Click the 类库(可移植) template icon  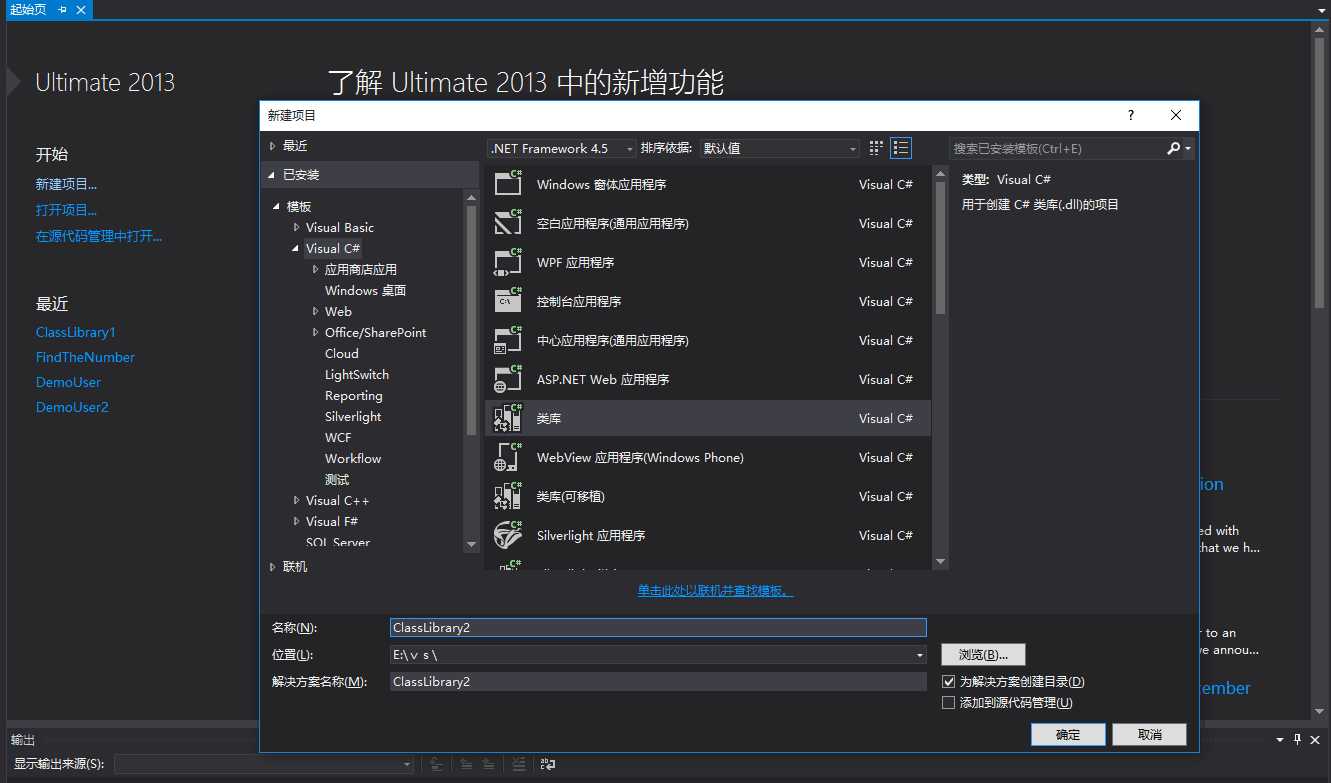508,496
